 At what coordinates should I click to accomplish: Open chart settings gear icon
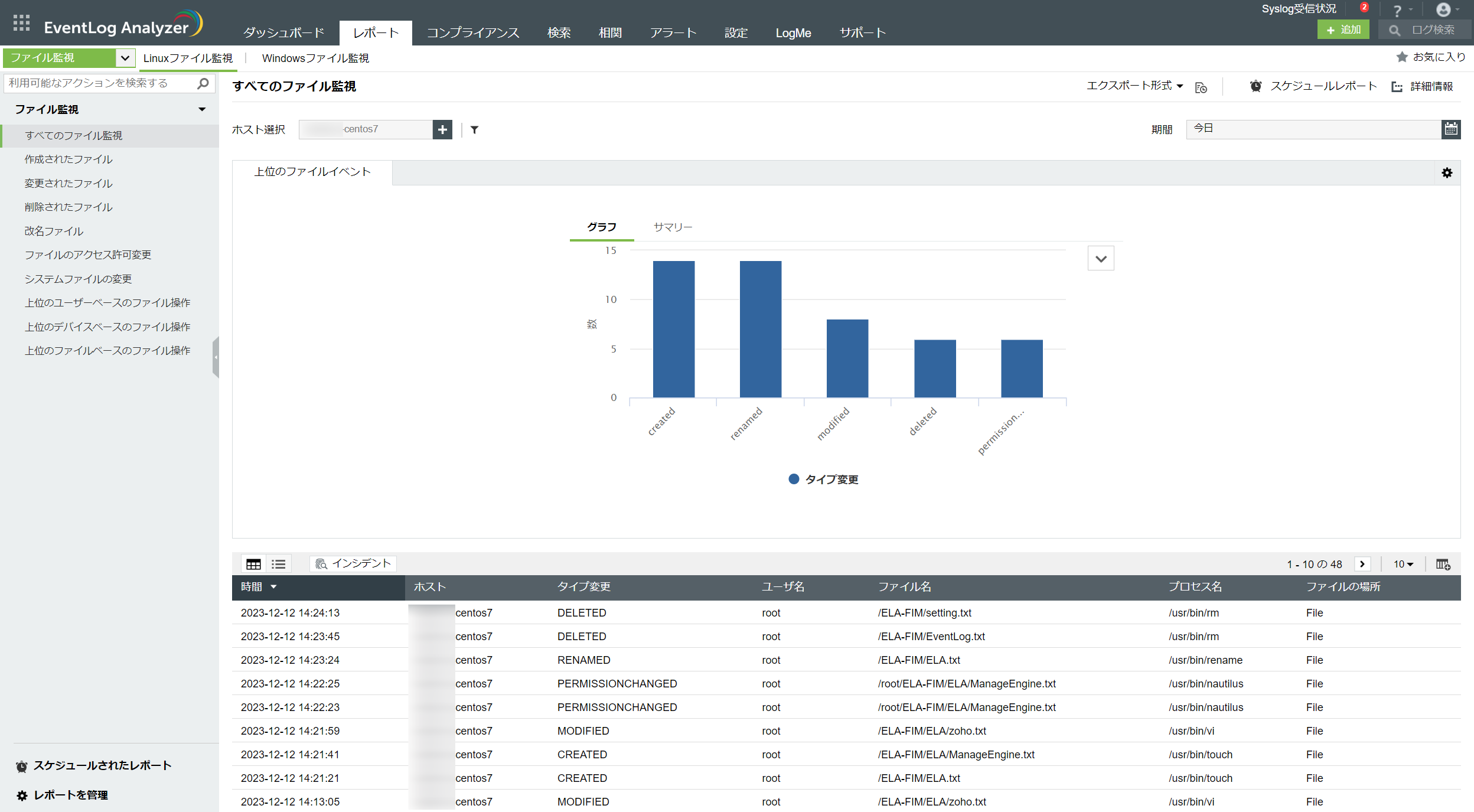(x=1447, y=173)
